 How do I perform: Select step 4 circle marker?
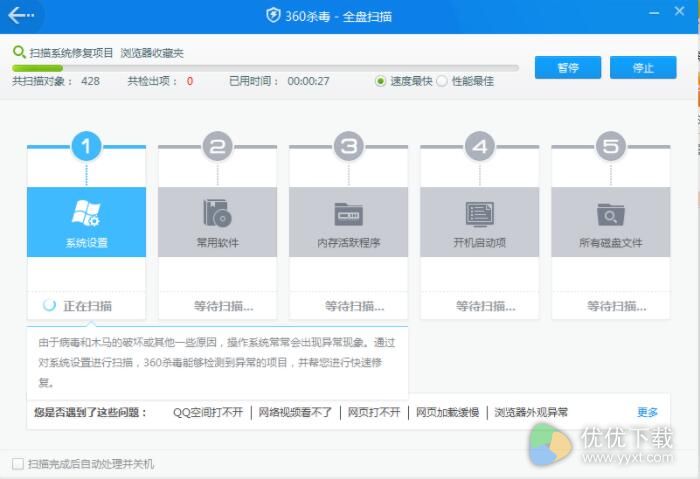[479, 146]
